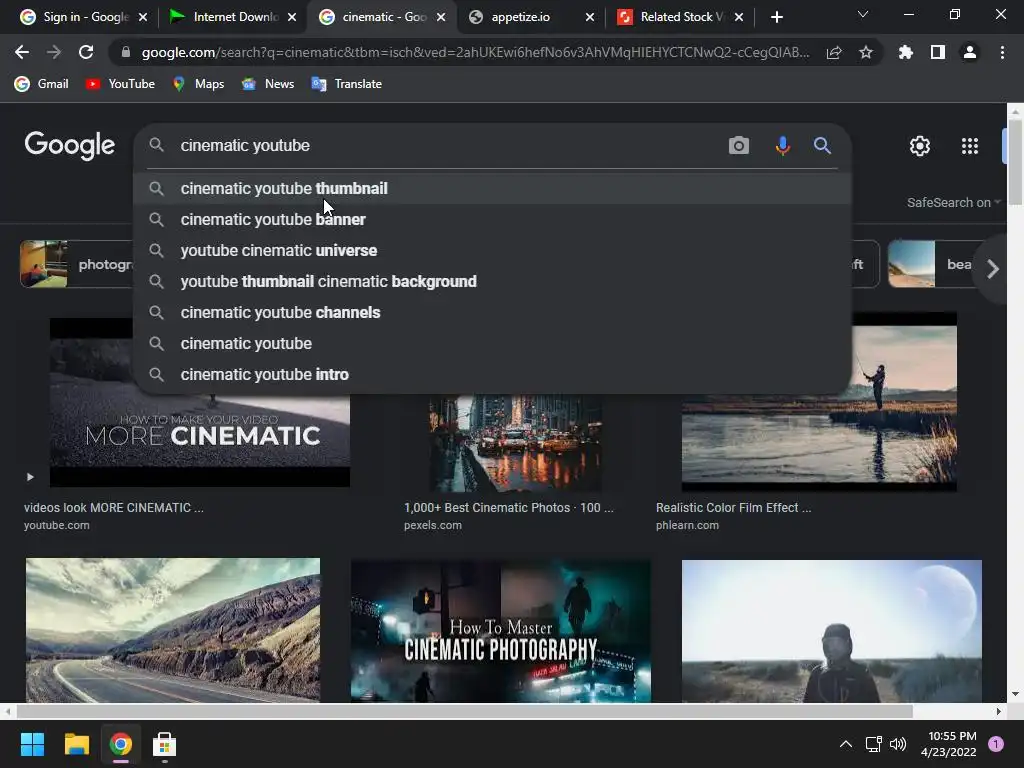The height and width of the screenshot is (768, 1024).
Task: Open the tab search chevron
Action: point(863,14)
